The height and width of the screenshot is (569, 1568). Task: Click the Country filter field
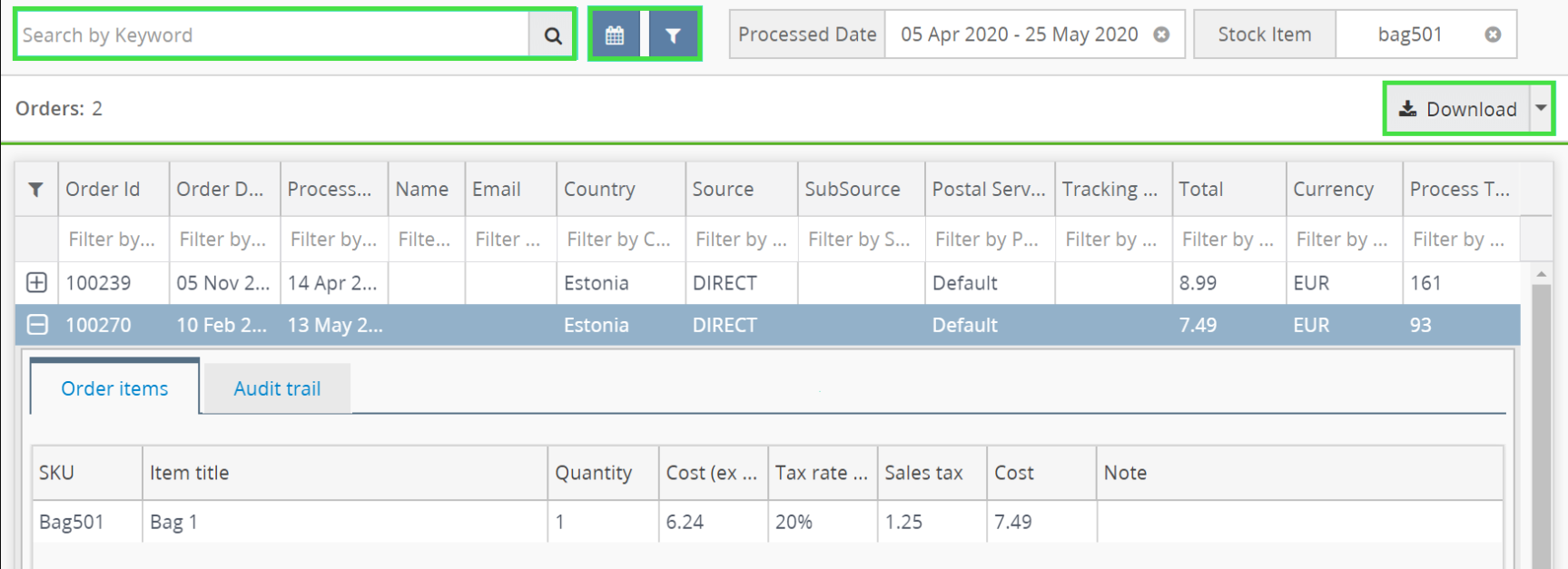click(621, 239)
